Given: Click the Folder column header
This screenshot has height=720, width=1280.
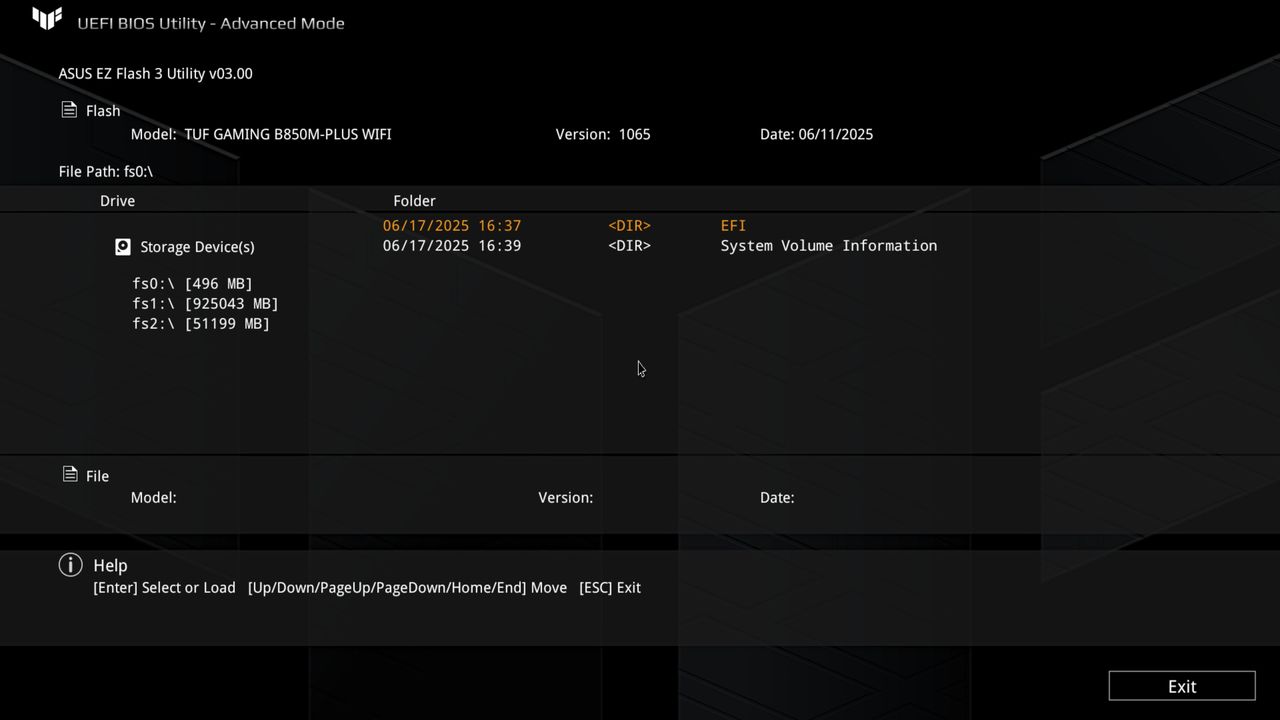Looking at the screenshot, I should click(414, 200).
